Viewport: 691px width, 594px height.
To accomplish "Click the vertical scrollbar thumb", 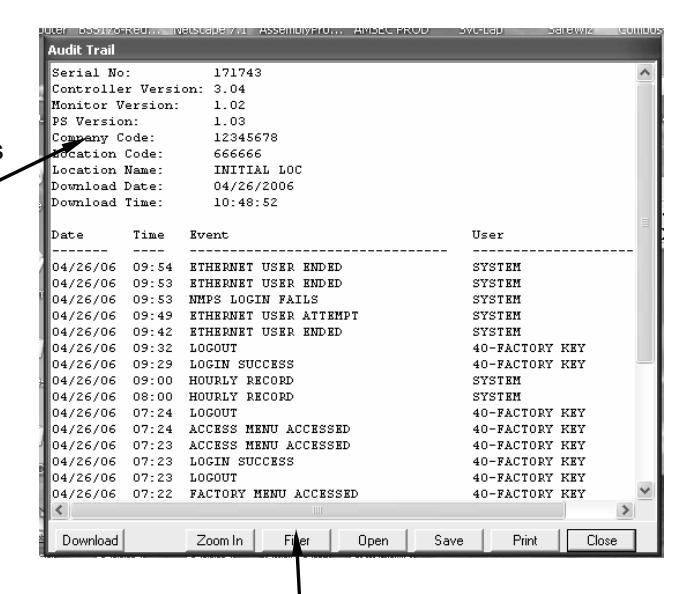I will pos(645,223).
